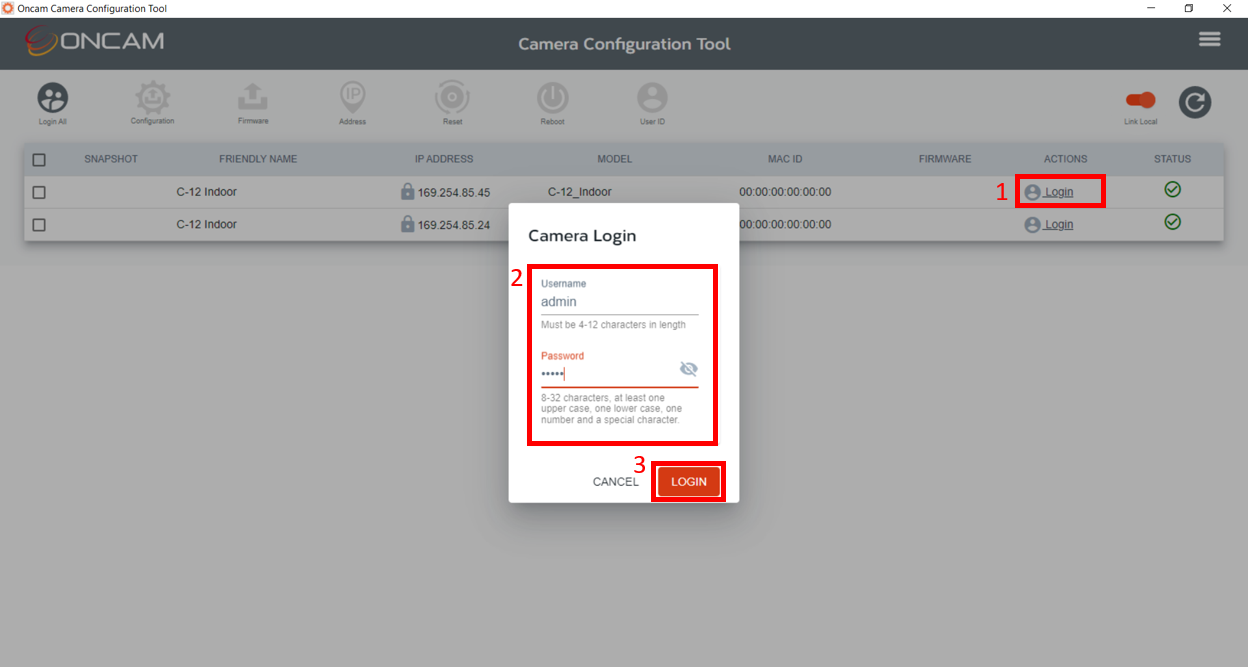This screenshot has width=1249, height=667.
Task: Toggle the Link Local switch
Action: pos(1140,100)
